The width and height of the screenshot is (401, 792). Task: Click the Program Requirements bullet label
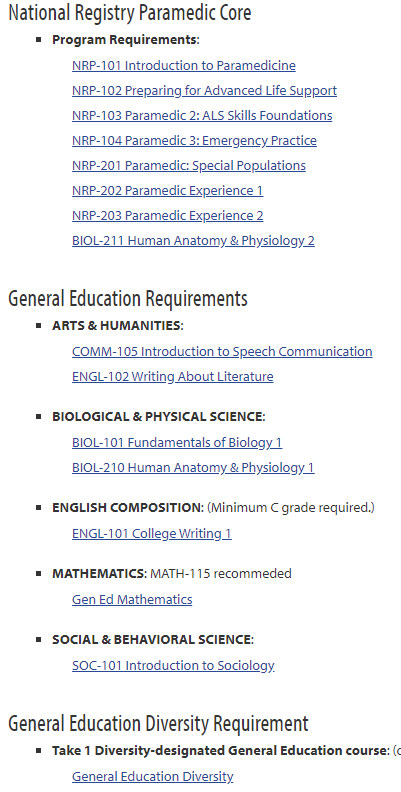coord(126,40)
